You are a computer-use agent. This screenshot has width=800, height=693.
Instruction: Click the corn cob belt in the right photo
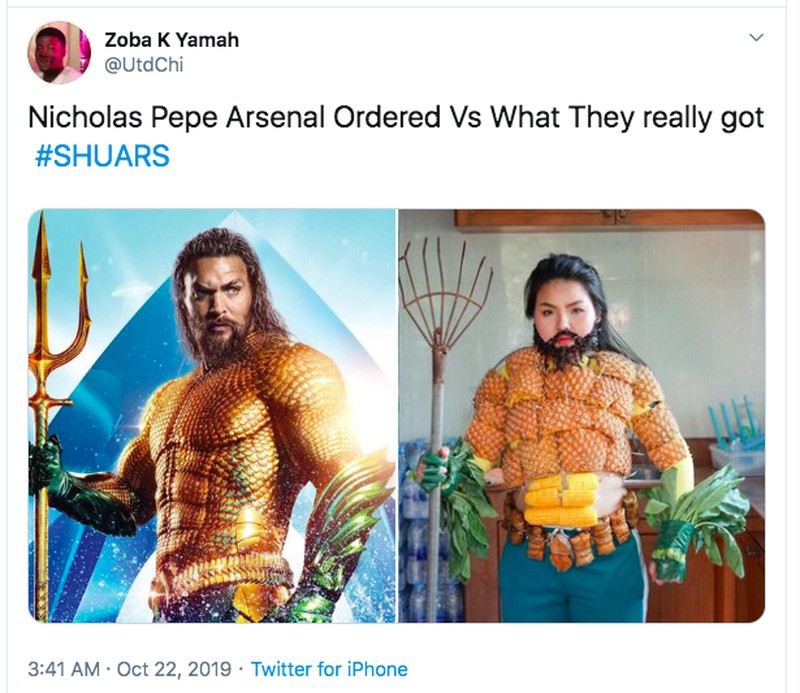pyautogui.click(x=563, y=499)
